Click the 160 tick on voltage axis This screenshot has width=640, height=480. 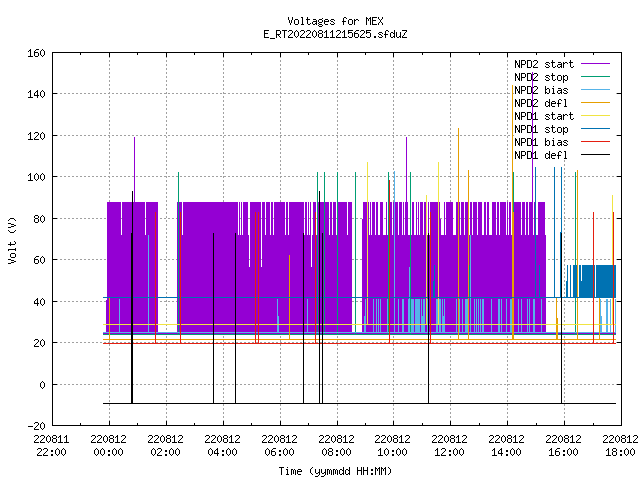(x=36, y=53)
